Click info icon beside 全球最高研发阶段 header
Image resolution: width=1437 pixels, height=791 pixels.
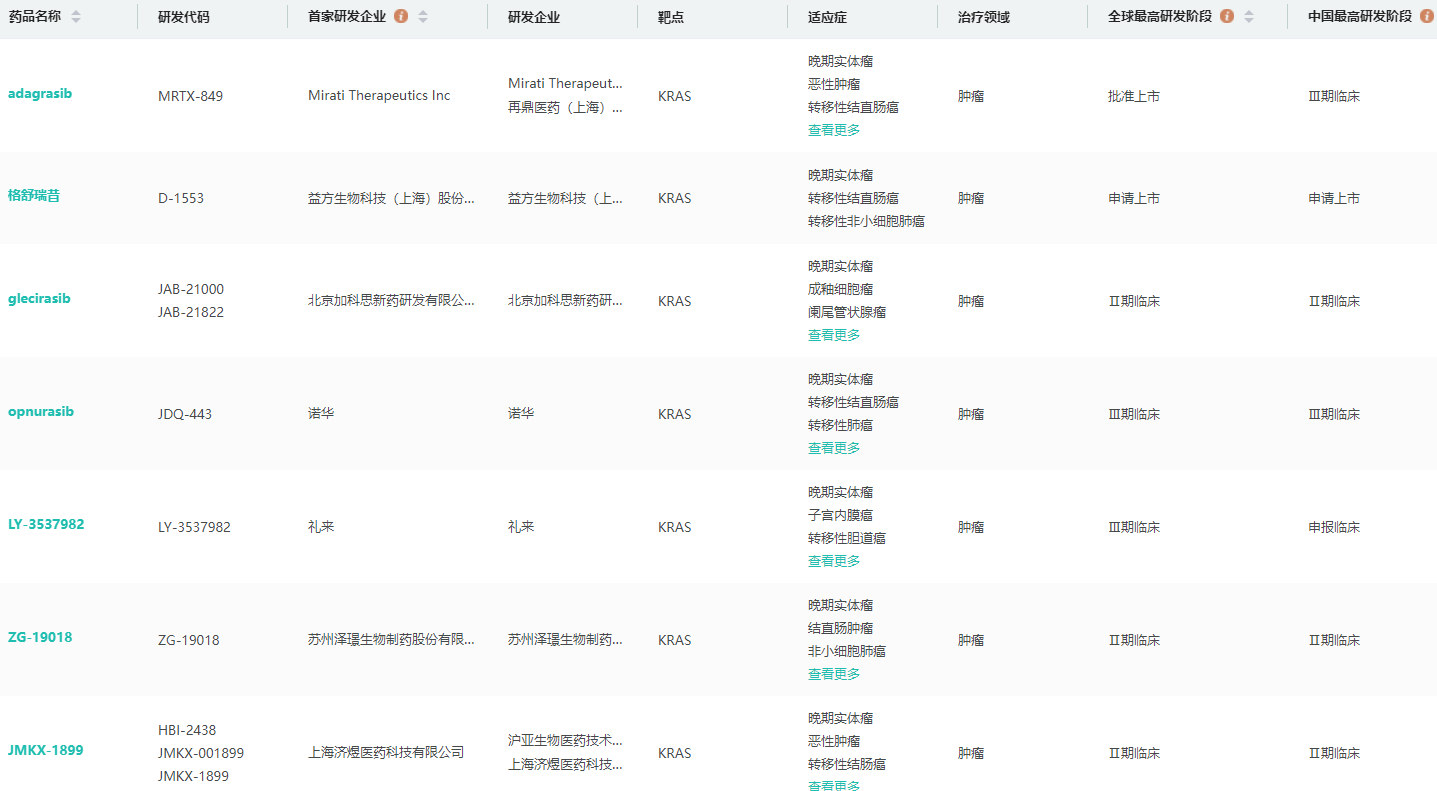coord(1227,17)
